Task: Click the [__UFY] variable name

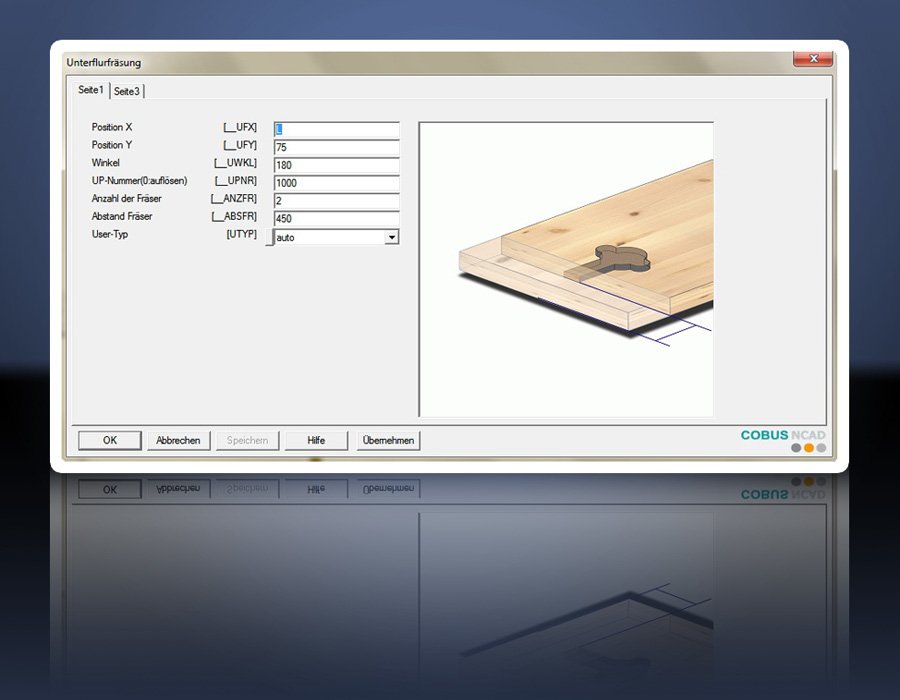Action: click(240, 145)
